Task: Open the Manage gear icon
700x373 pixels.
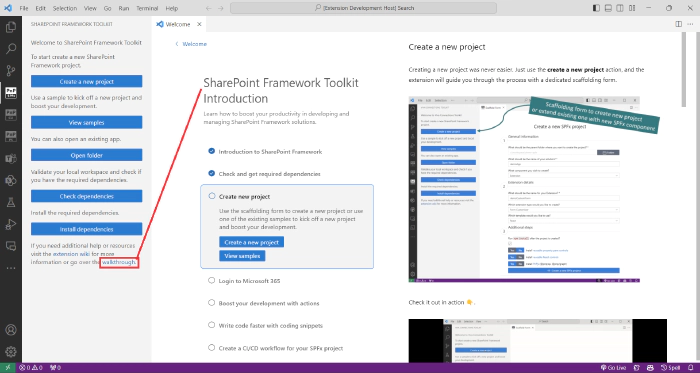Action: 11,352
